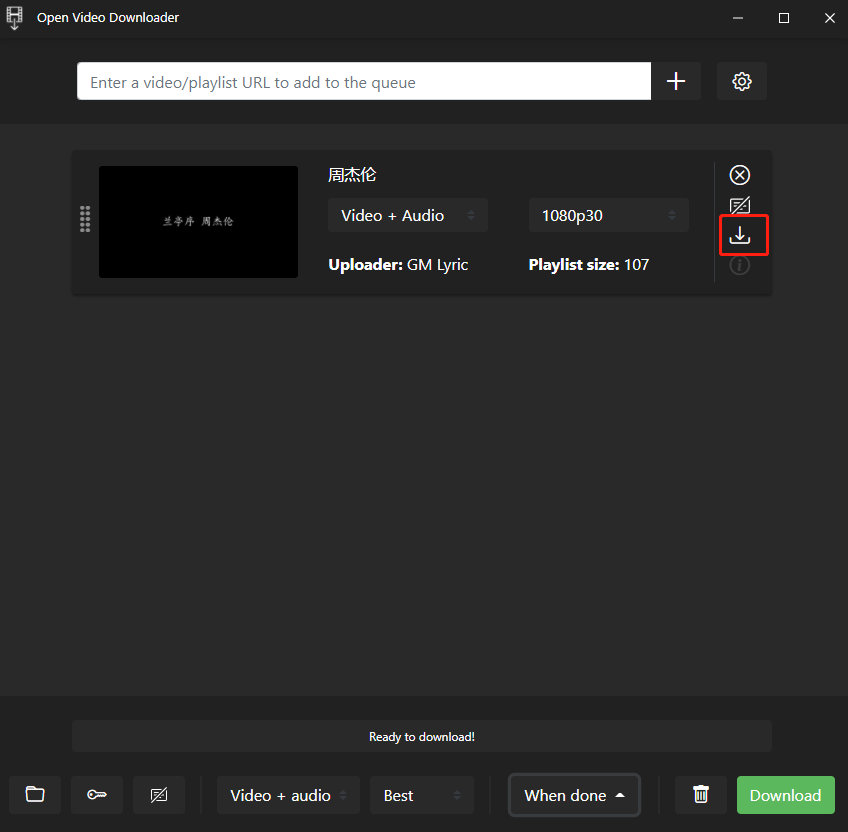This screenshot has width=848, height=832.
Task: Click the green Download button
Action: (785, 795)
